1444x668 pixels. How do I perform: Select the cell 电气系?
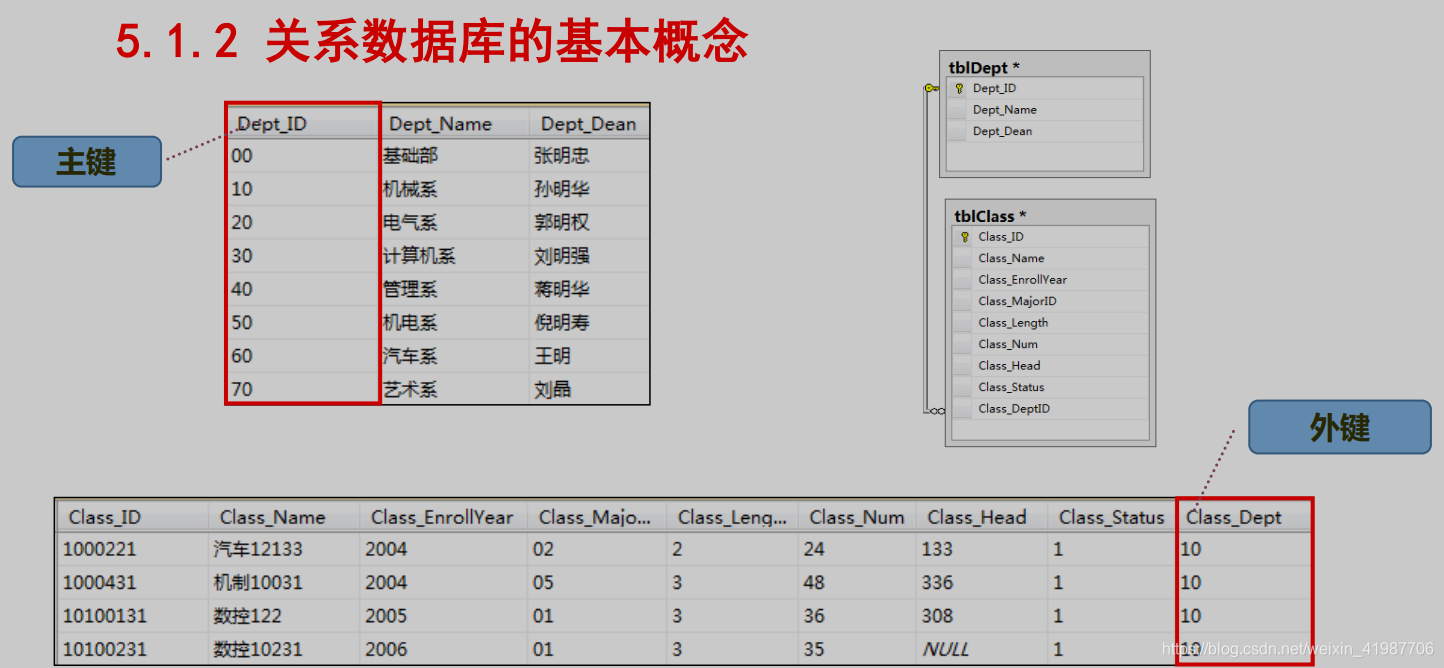(x=455, y=222)
